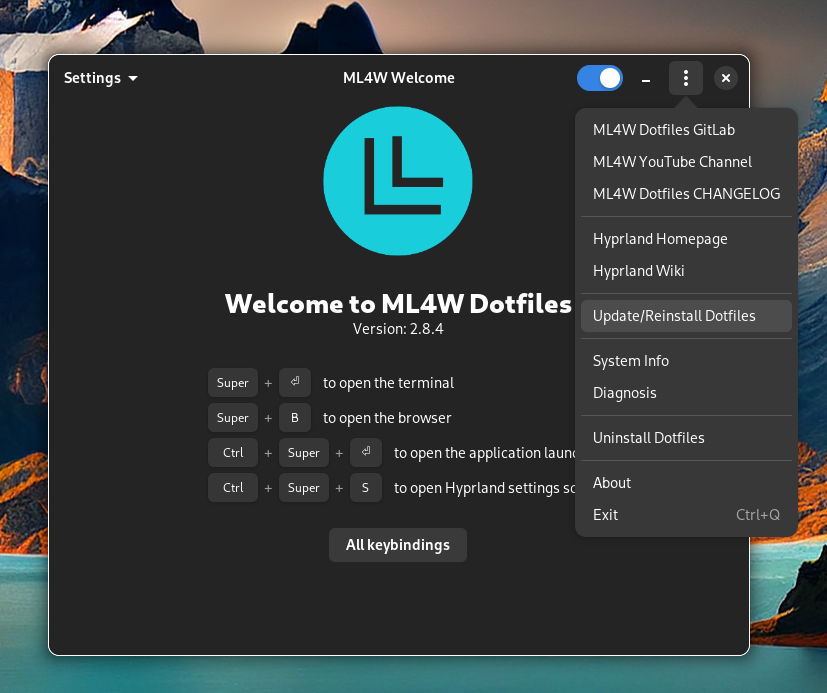Select ML4W YouTube Channel menu entry
The image size is (827, 693).
672,162
